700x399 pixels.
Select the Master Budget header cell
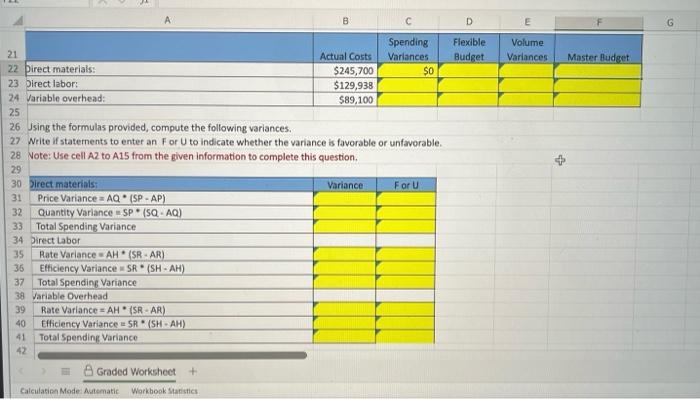[598, 49]
